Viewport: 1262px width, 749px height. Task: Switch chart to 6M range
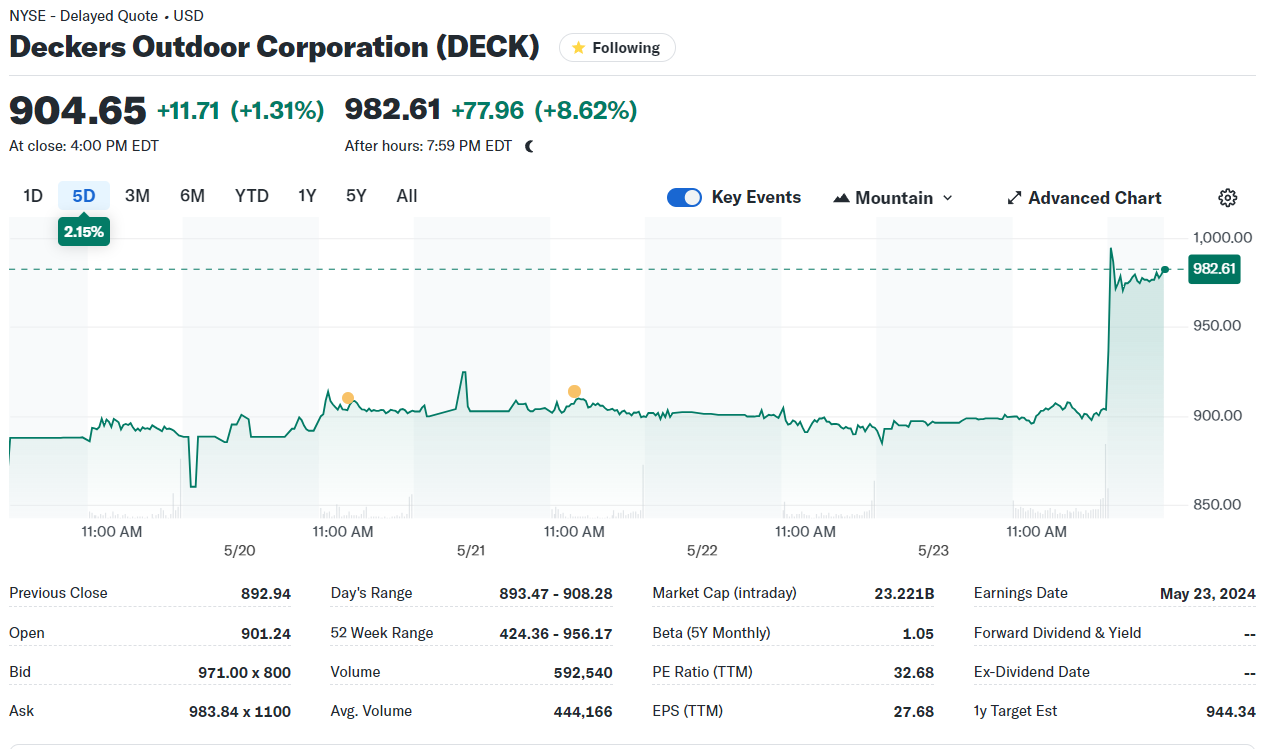pyautogui.click(x=192, y=196)
